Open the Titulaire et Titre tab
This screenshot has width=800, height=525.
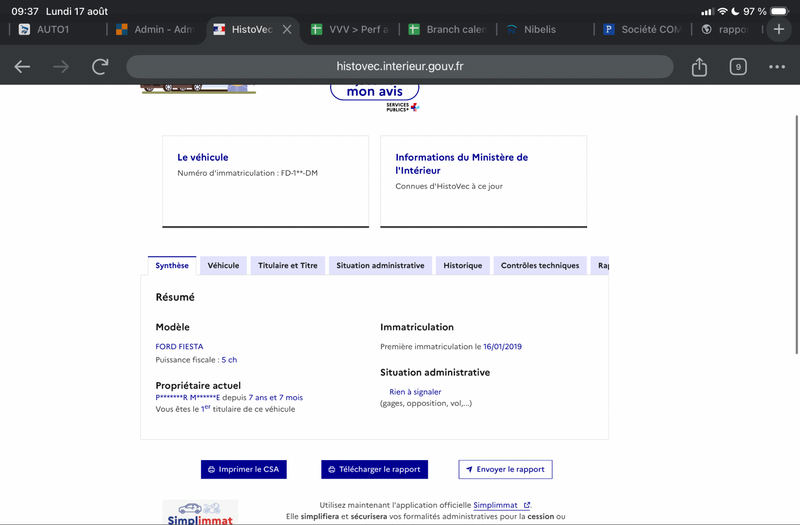(x=288, y=265)
